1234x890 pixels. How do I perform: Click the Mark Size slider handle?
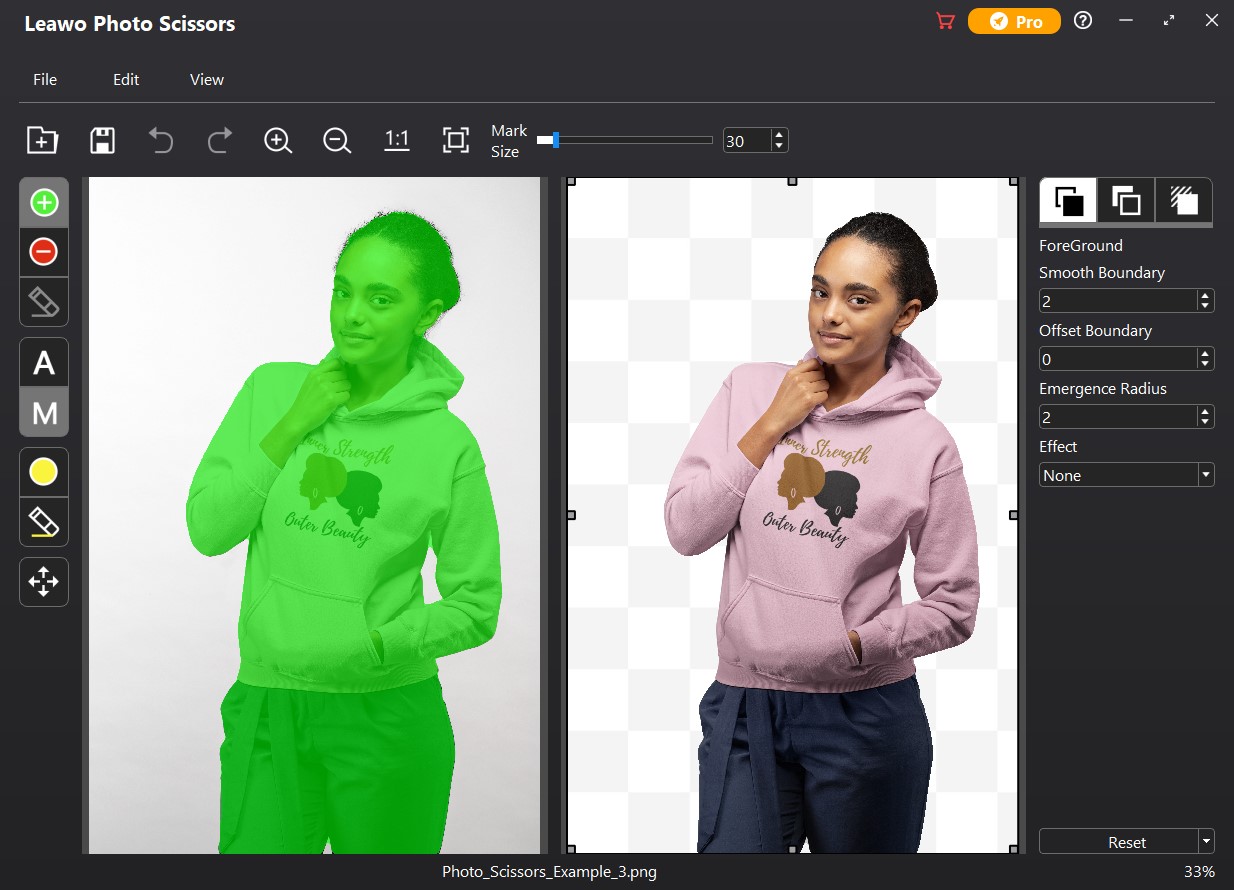(555, 141)
